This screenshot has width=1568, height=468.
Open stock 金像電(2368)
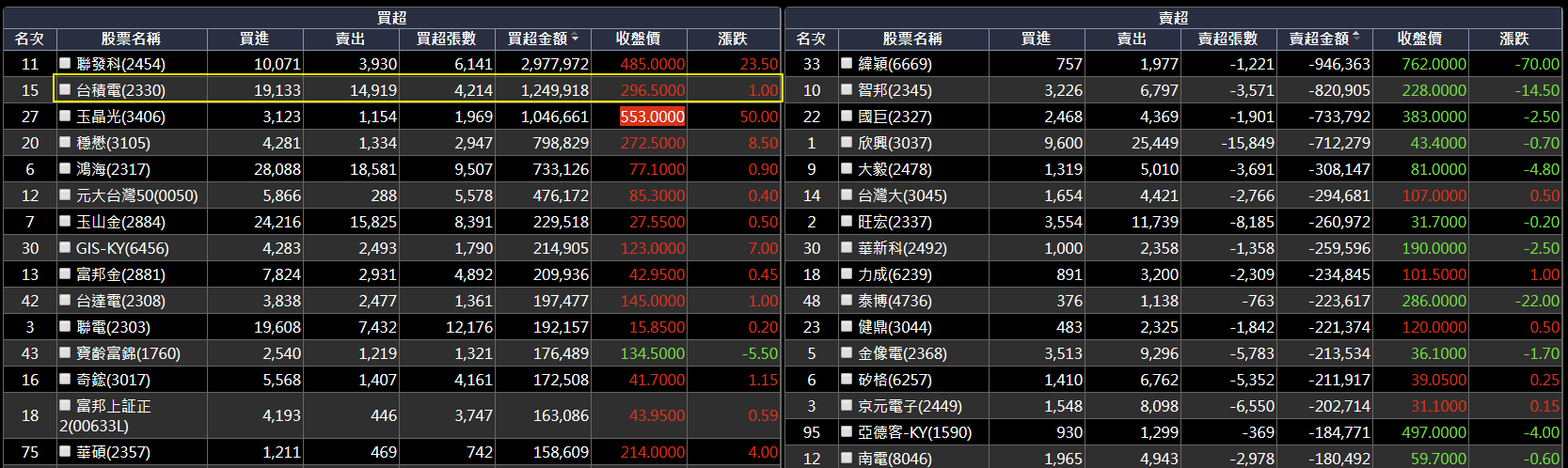pyautogui.click(x=902, y=353)
